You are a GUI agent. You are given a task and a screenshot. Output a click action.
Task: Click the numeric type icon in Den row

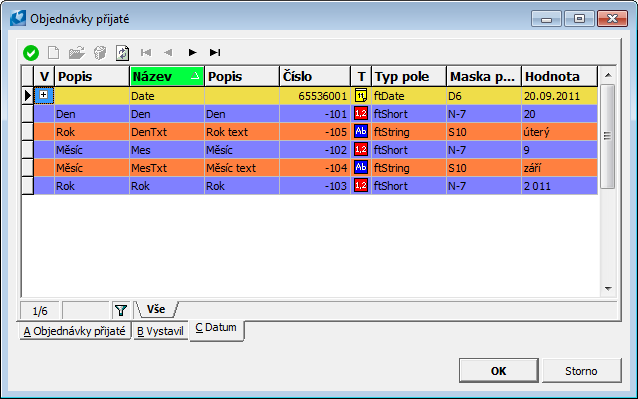coord(361,113)
